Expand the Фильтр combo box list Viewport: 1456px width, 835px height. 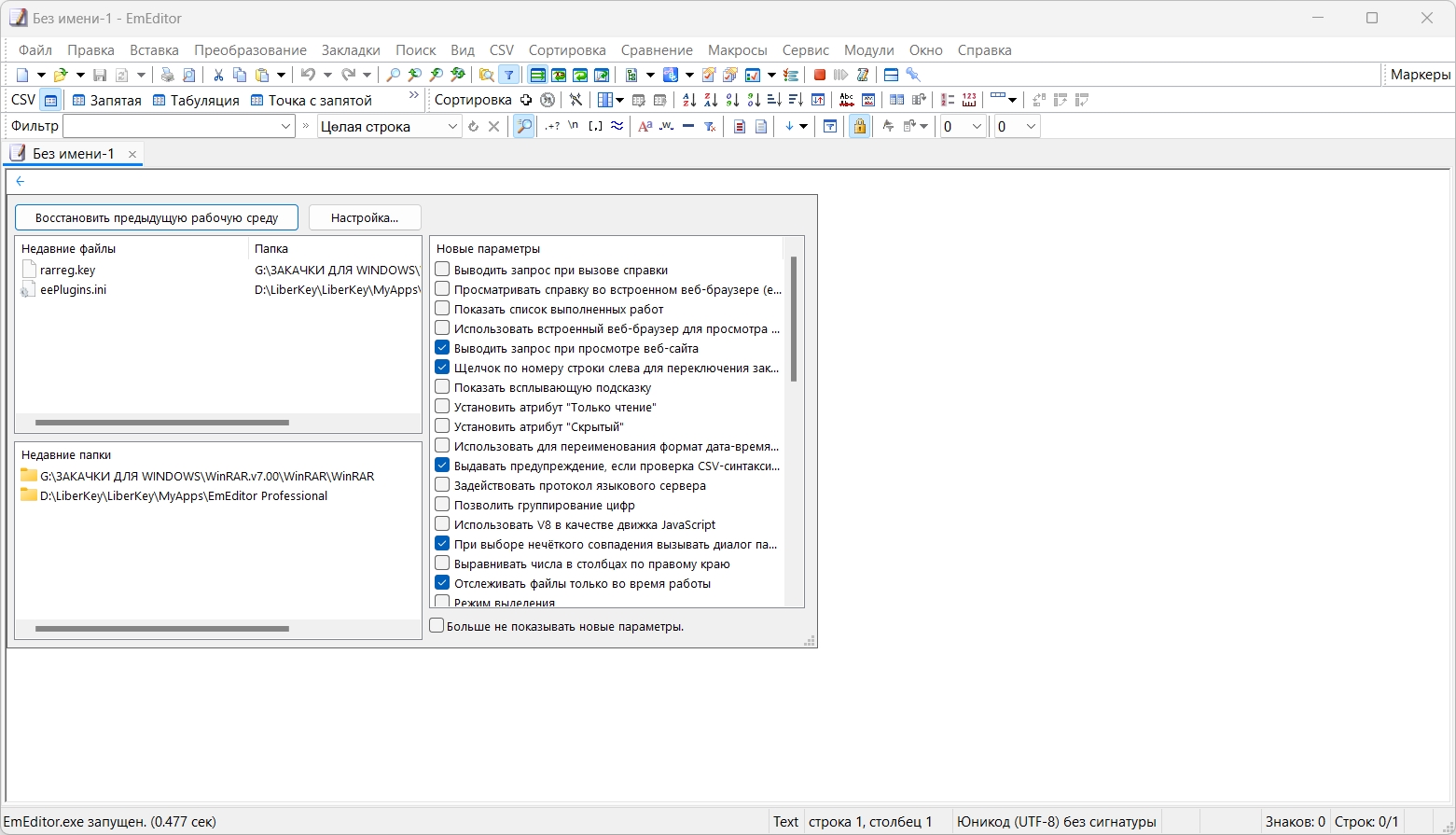point(285,126)
